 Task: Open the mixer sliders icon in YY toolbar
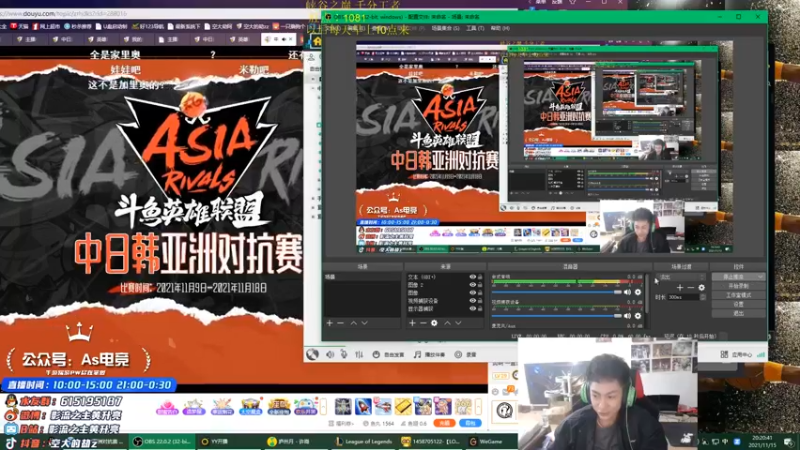tap(359, 355)
